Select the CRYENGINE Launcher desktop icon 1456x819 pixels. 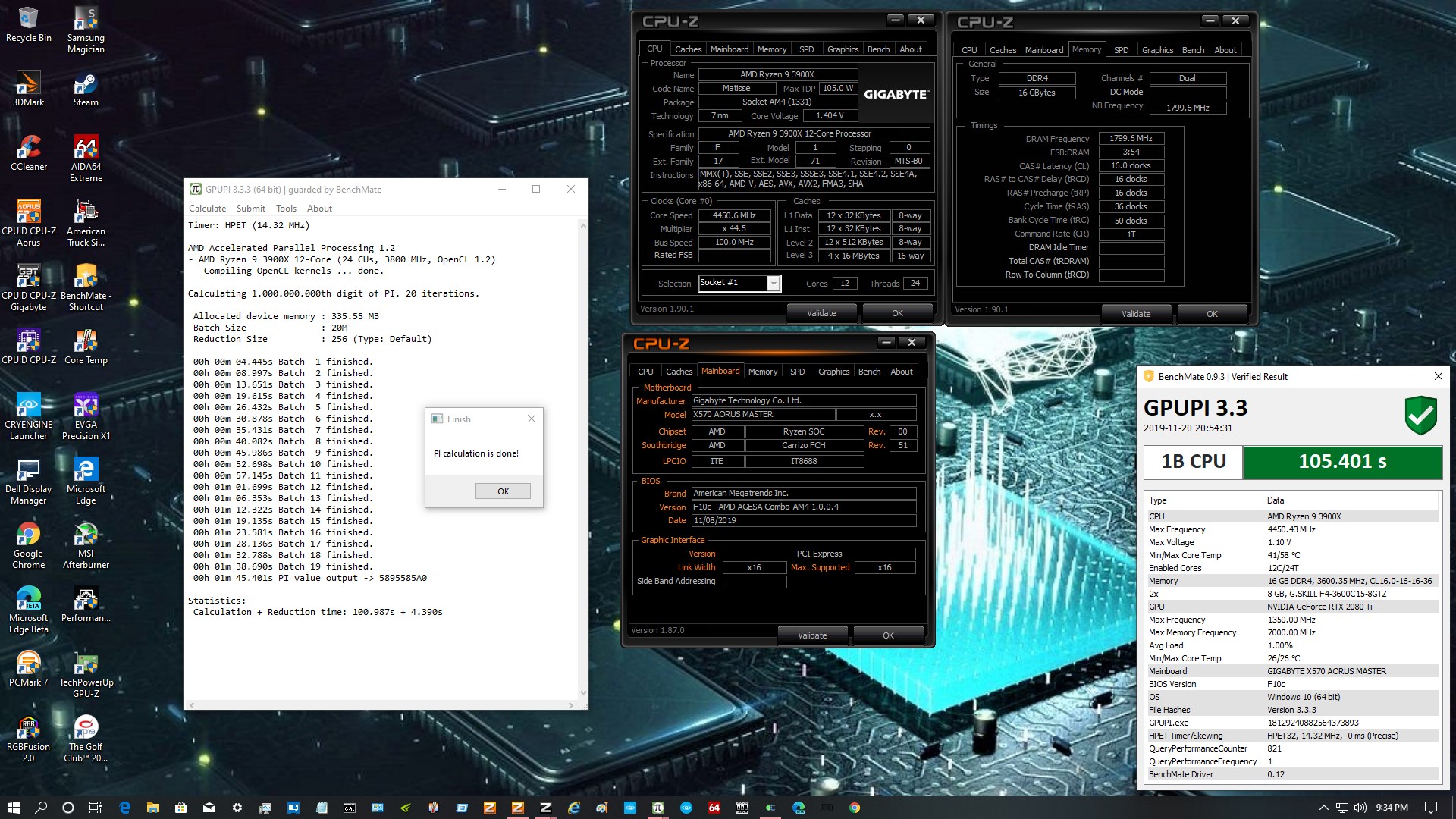point(29,417)
